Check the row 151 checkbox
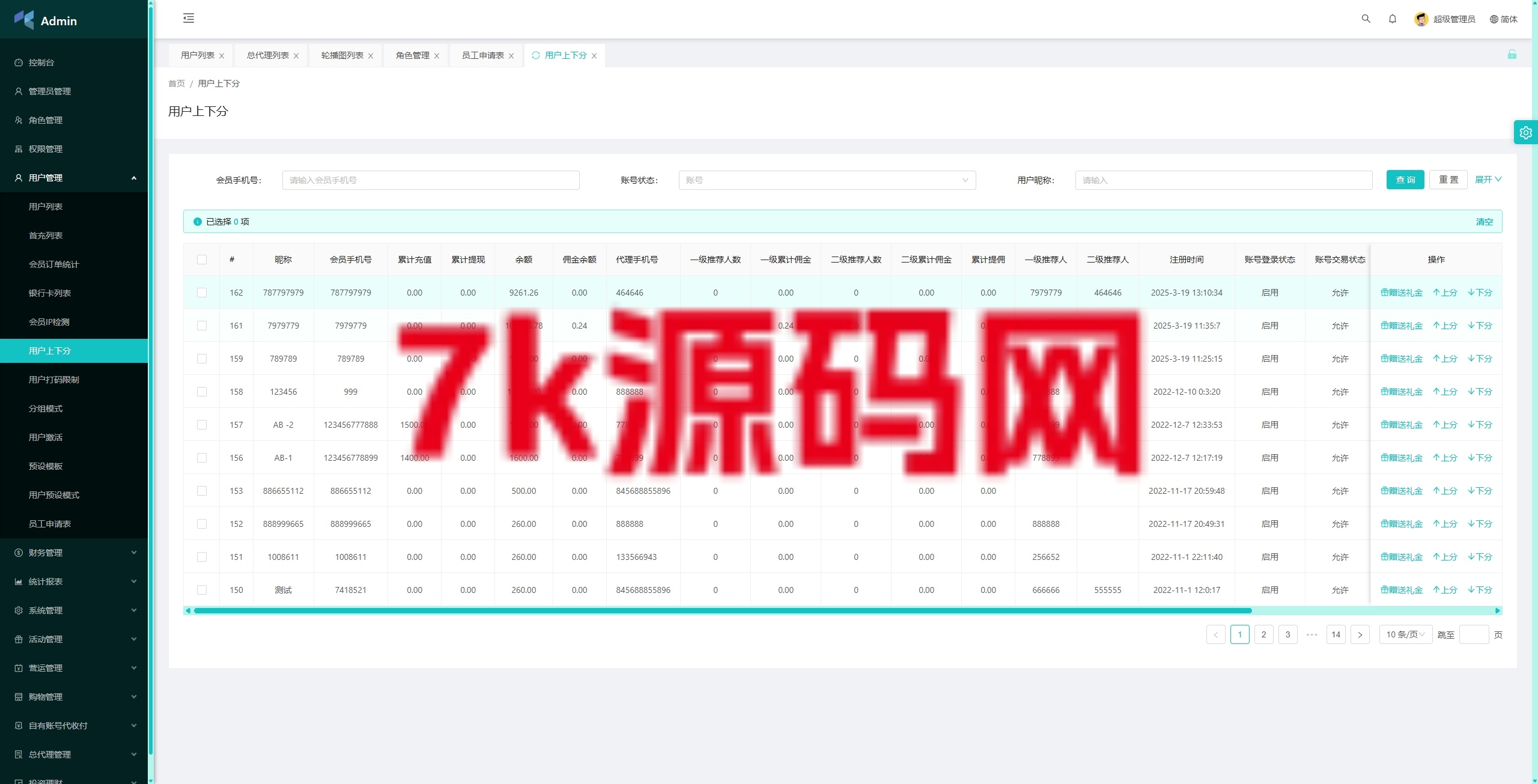This screenshot has height=784, width=1538. click(x=202, y=557)
